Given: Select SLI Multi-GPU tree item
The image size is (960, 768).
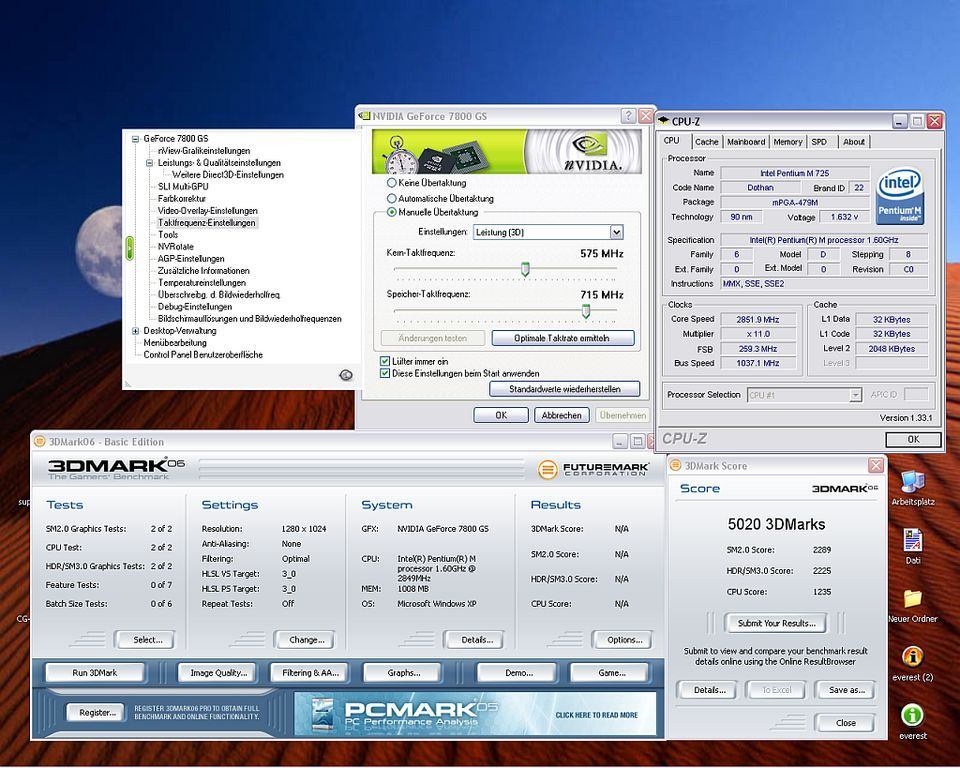Looking at the screenshot, I should click(183, 187).
